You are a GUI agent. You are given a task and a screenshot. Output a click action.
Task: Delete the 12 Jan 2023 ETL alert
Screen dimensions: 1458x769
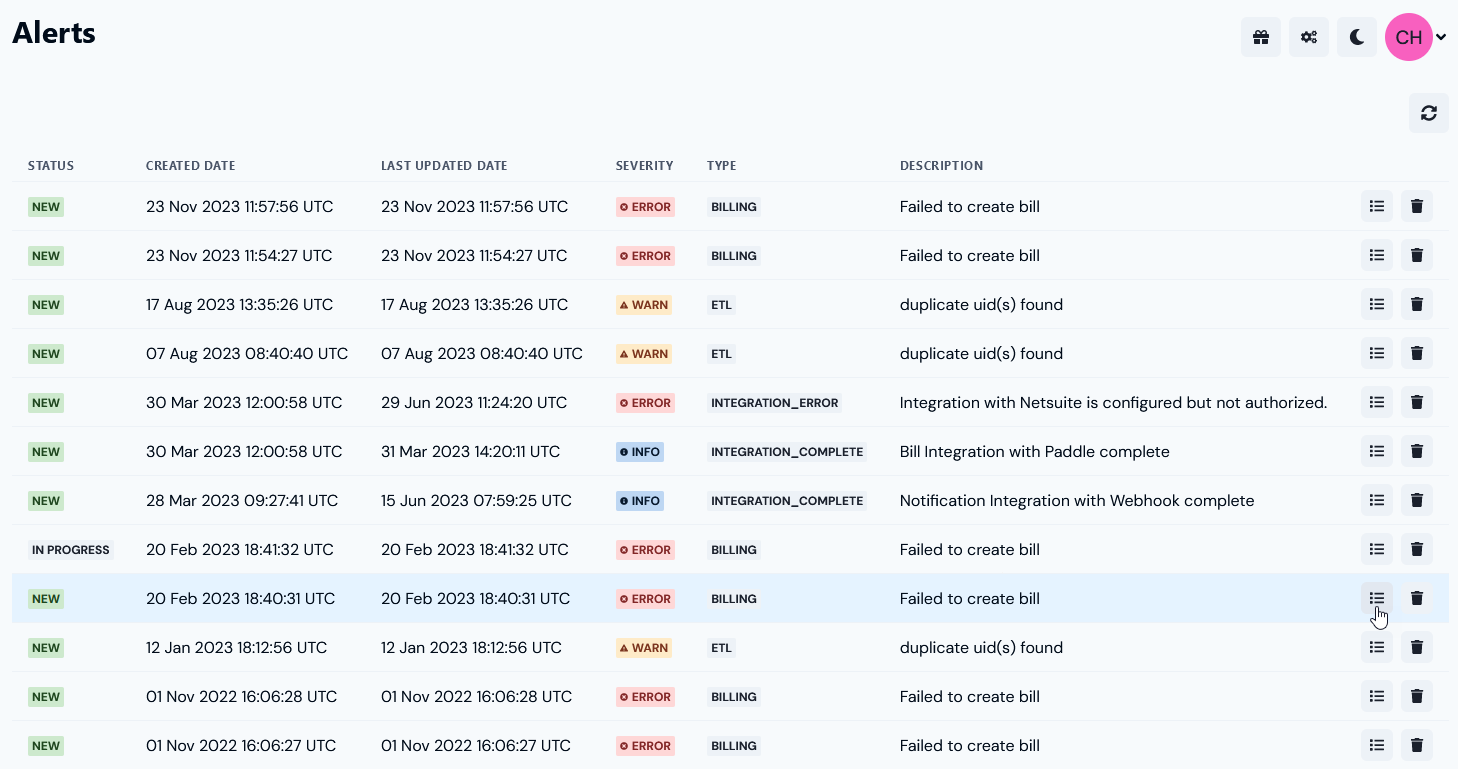click(1416, 647)
